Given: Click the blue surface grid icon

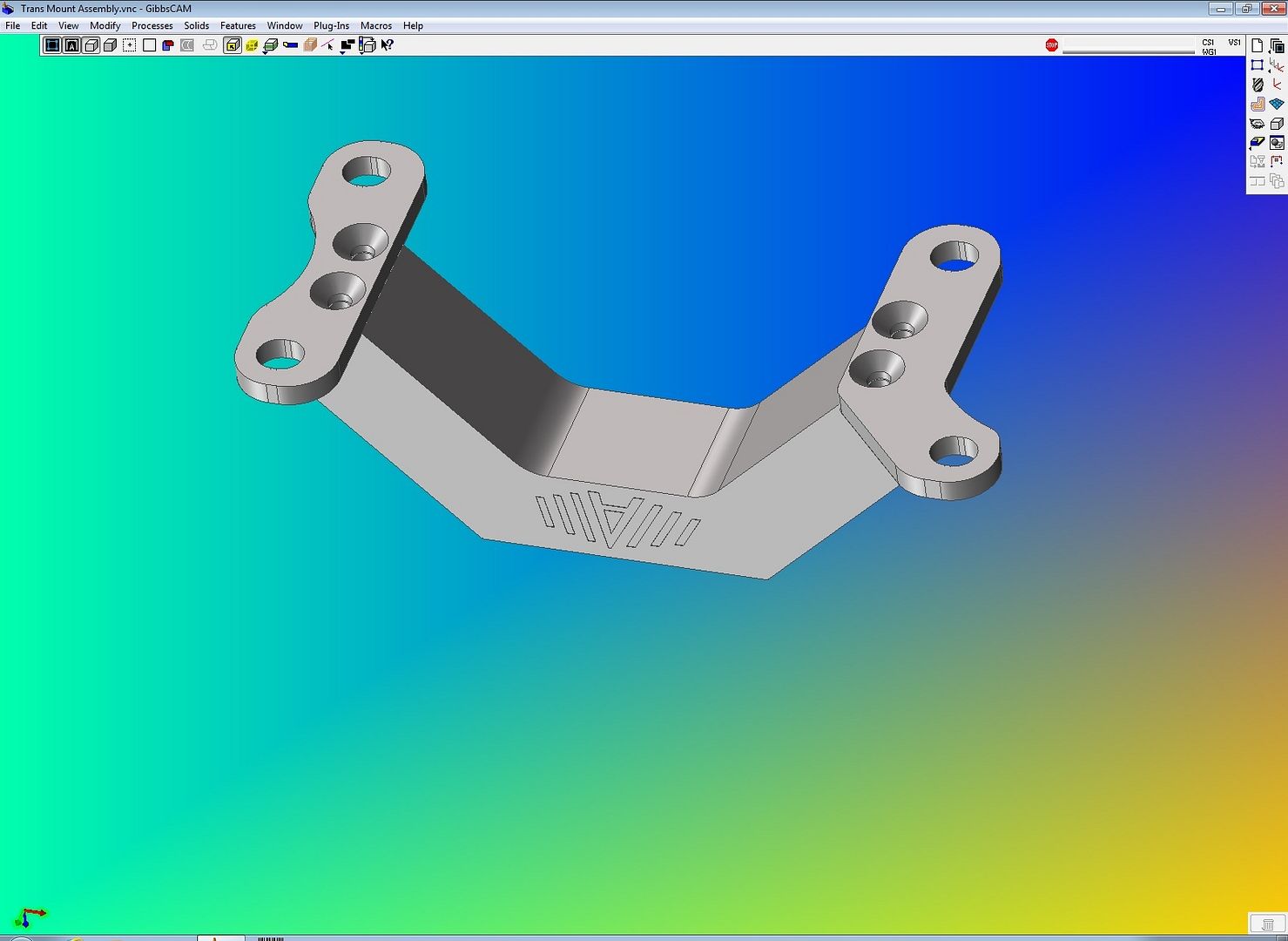Looking at the screenshot, I should click(x=1277, y=104).
